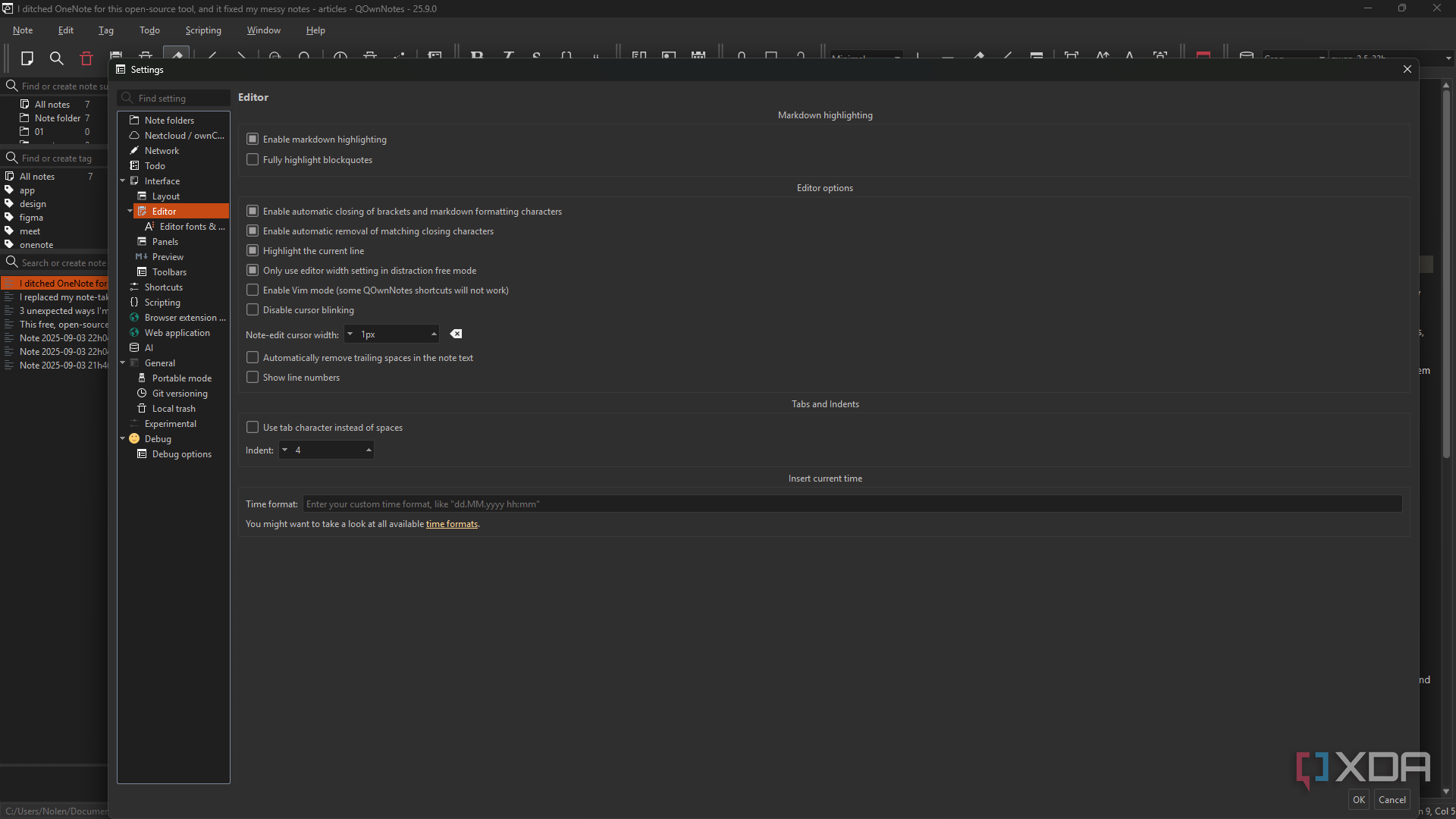Open Layout settings page
The width and height of the screenshot is (1456, 819).
[x=165, y=196]
